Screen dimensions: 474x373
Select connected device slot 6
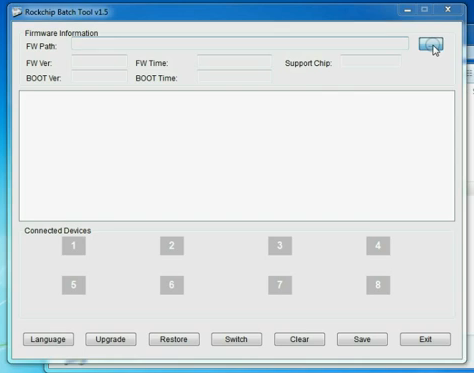pos(172,285)
